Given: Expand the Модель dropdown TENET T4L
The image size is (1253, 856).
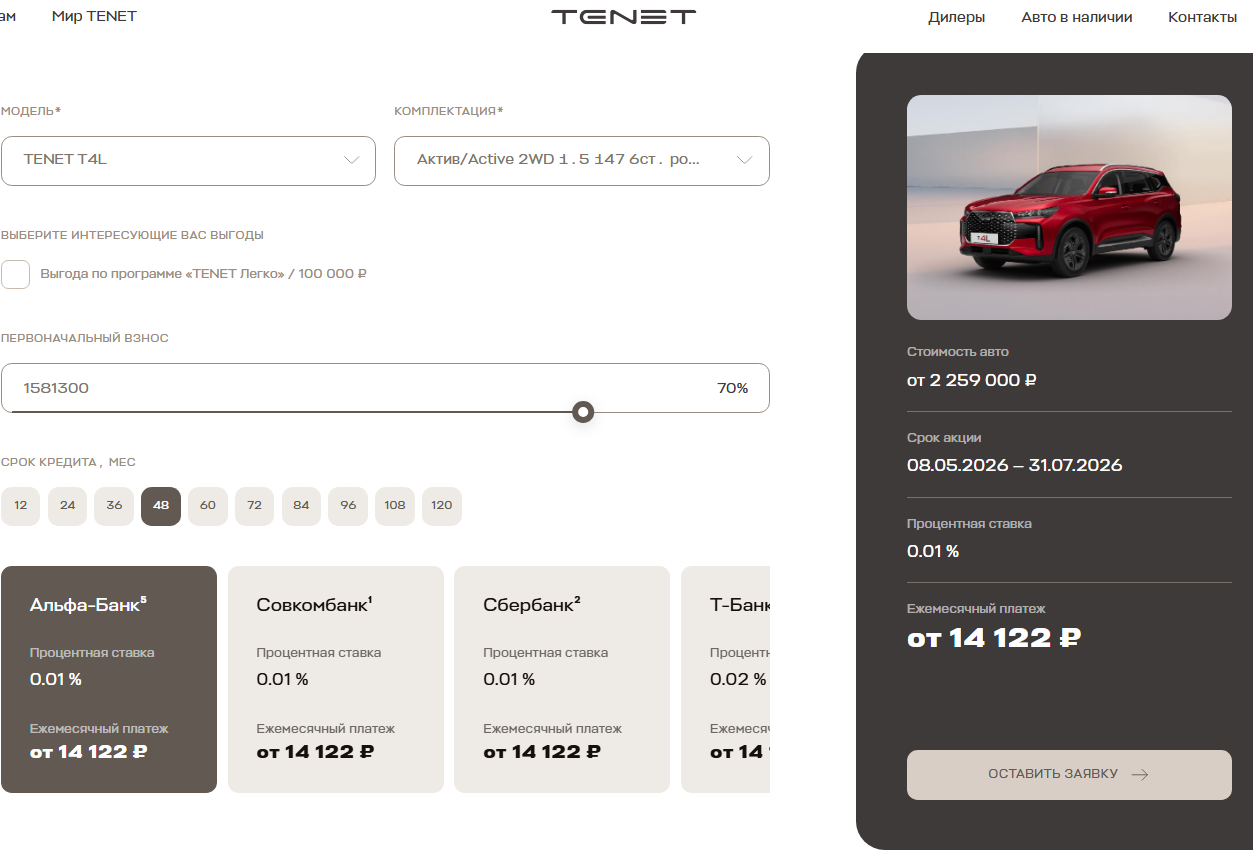Looking at the screenshot, I should (188, 161).
